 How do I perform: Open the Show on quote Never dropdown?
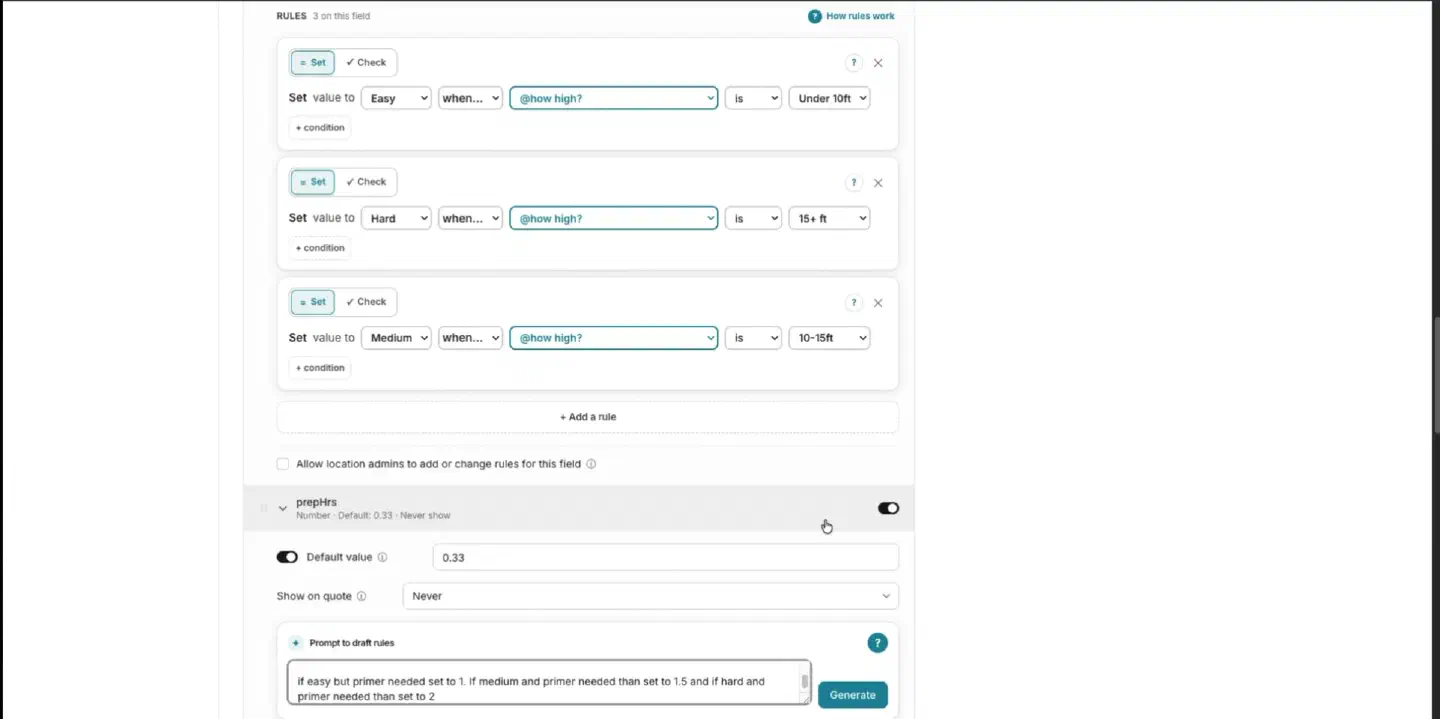(651, 596)
